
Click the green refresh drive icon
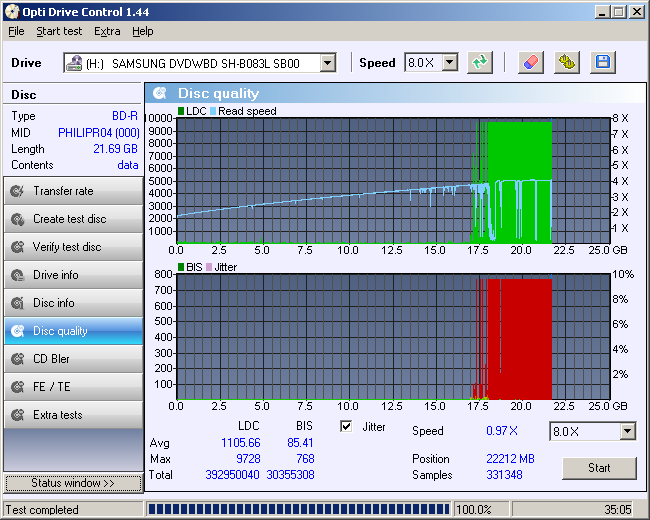pyautogui.click(x=481, y=63)
